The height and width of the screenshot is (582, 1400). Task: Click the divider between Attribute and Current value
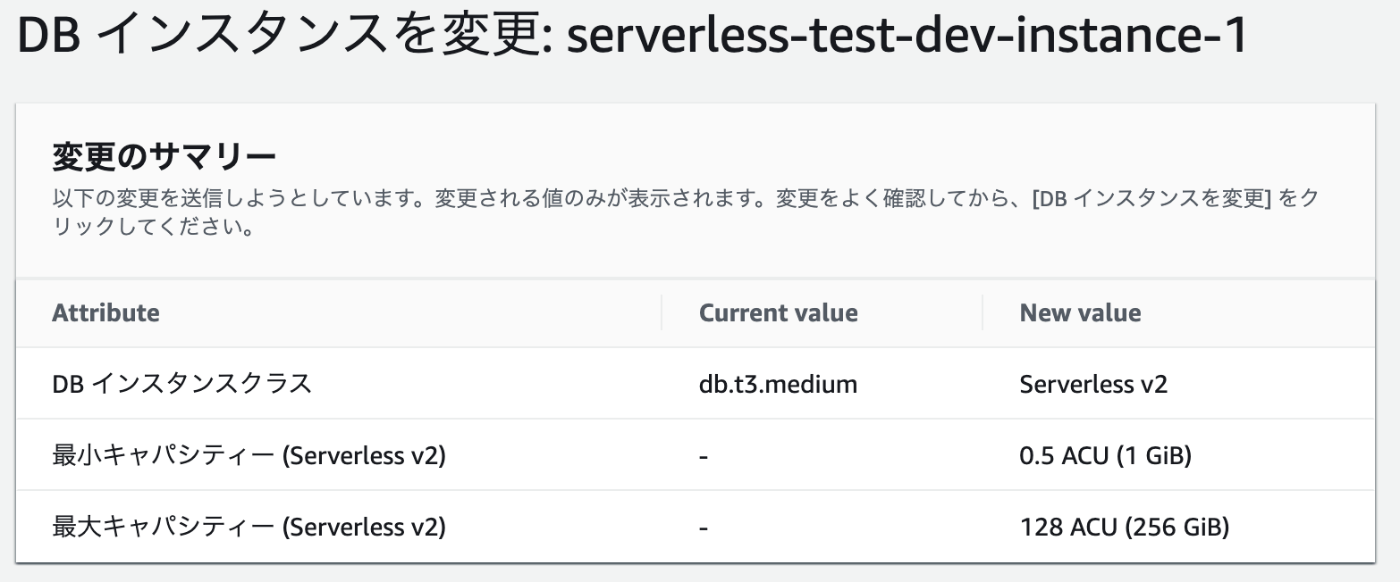click(x=661, y=312)
